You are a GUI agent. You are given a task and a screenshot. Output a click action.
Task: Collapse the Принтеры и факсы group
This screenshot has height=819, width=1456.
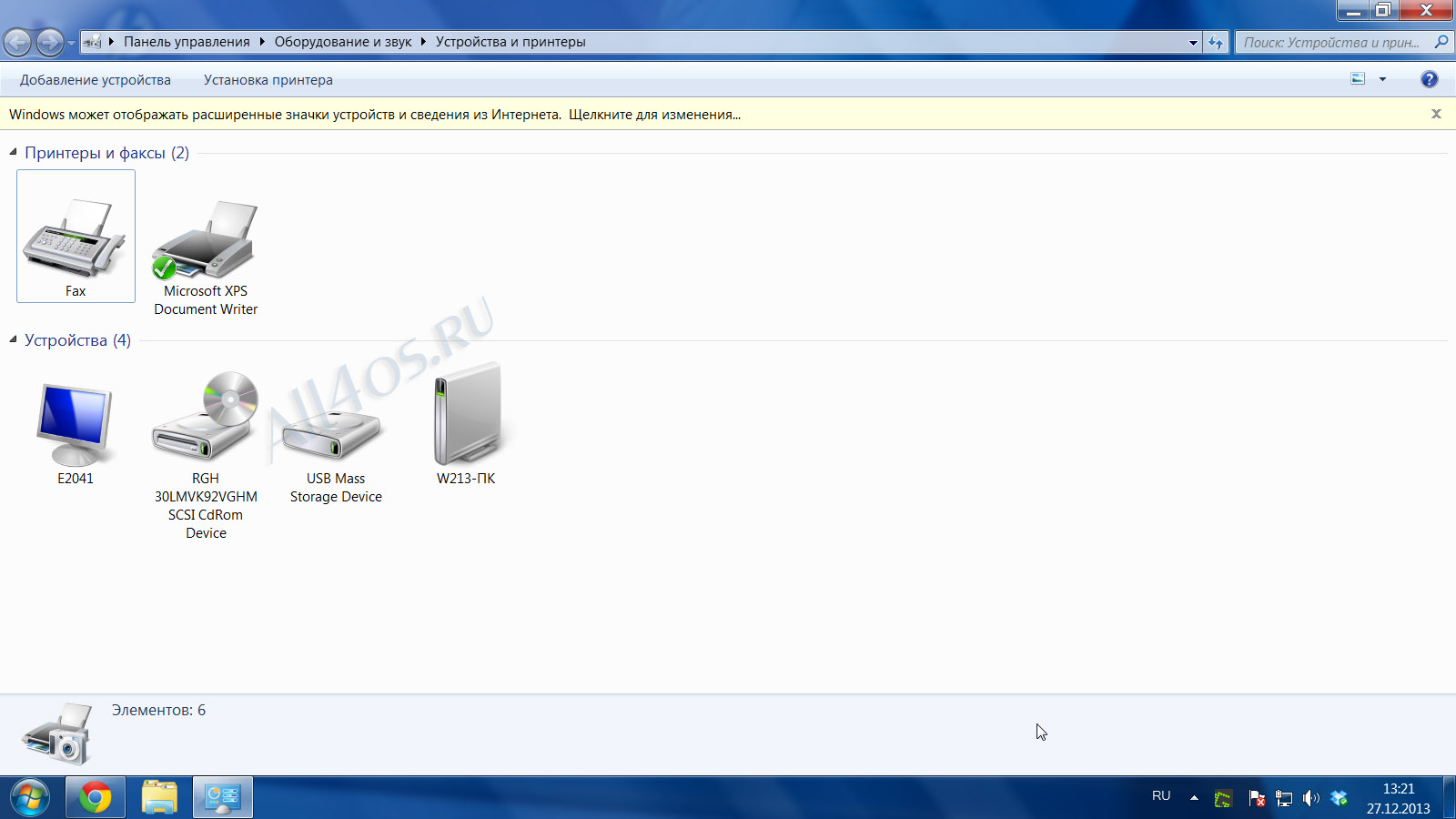(13, 152)
